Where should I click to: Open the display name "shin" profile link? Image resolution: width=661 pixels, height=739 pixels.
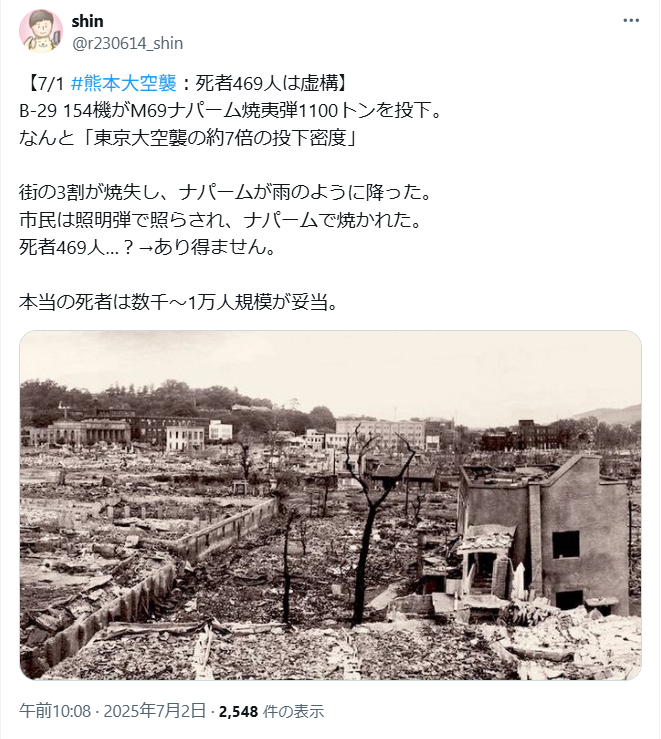(87, 21)
